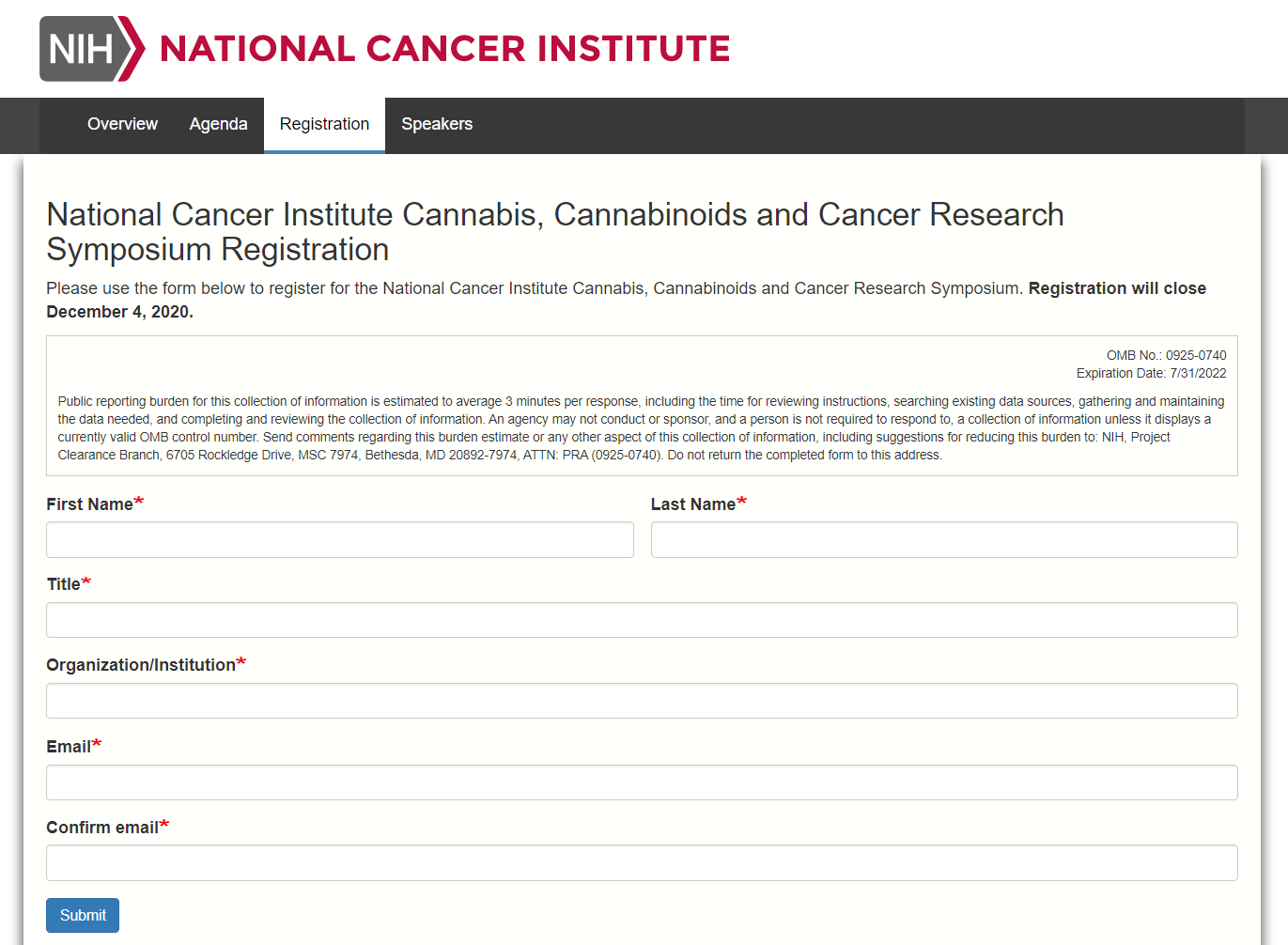Go to the Speakers tab
The height and width of the screenshot is (945, 1288).
point(437,124)
